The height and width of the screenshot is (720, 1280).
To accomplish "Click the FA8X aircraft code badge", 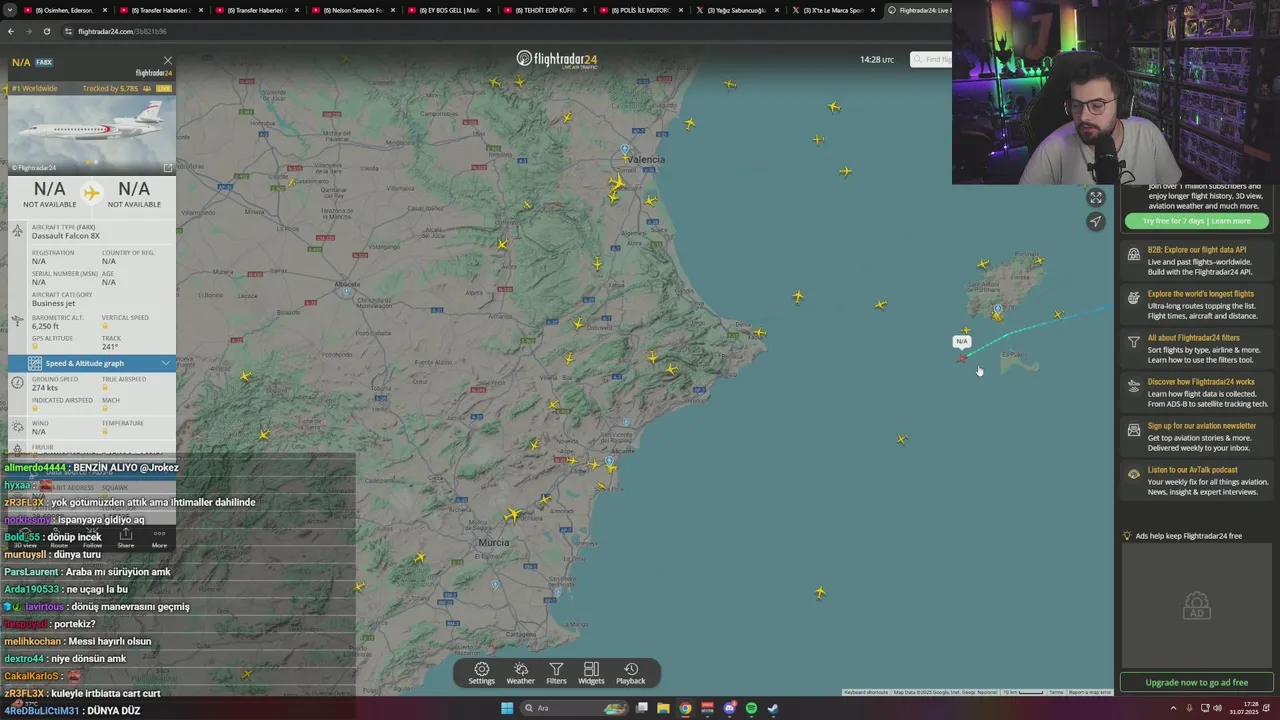I will pyautogui.click(x=44, y=62).
